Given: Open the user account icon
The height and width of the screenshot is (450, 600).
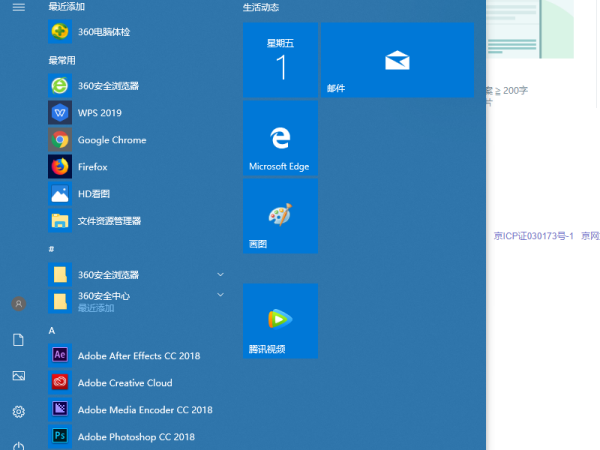Looking at the screenshot, I should click(18, 304).
